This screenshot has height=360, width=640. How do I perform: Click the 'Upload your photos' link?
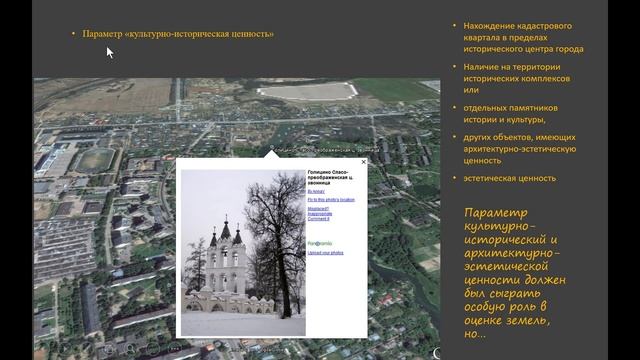tap(325, 253)
